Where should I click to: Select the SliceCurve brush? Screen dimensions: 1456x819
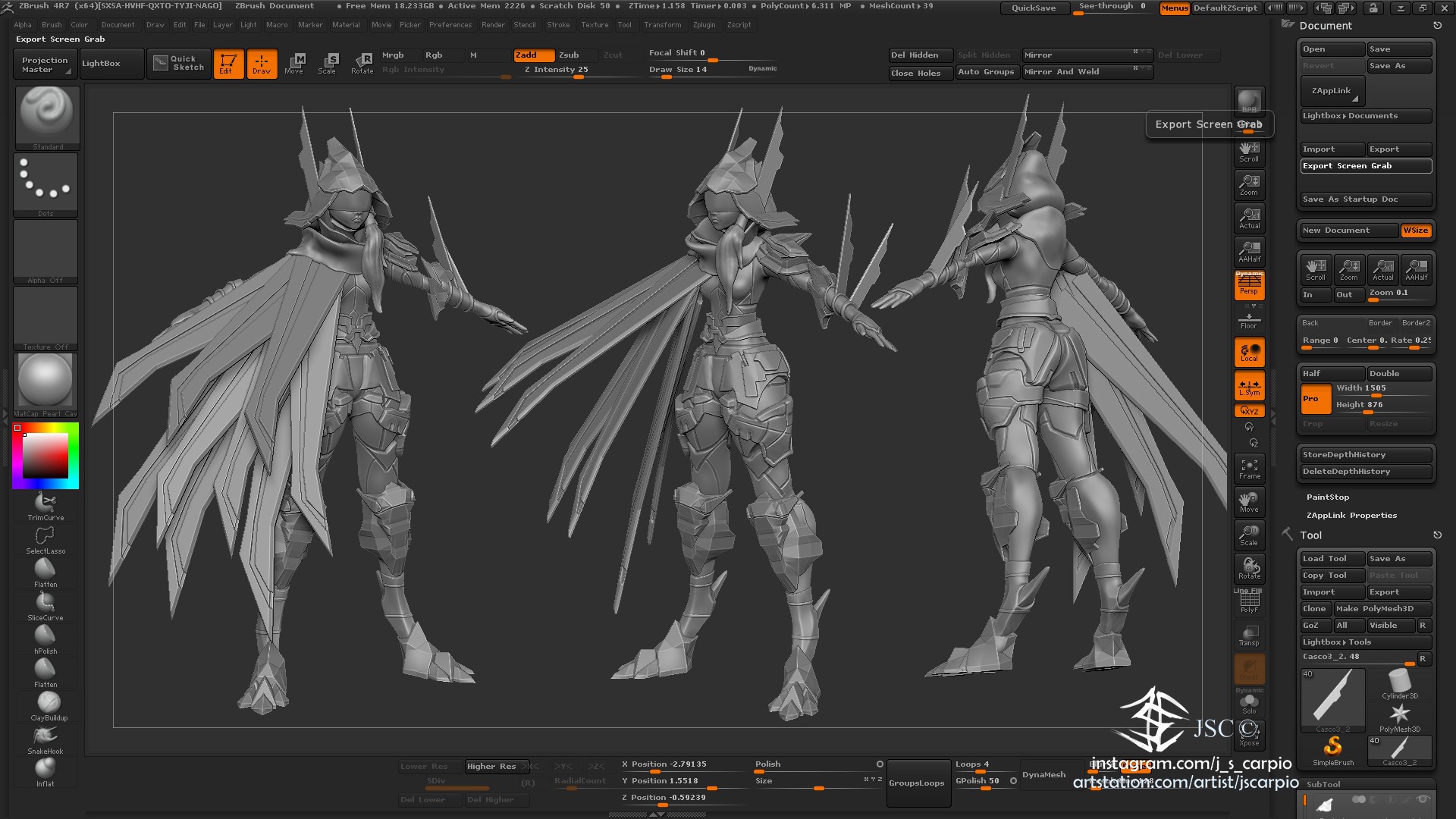[45, 607]
